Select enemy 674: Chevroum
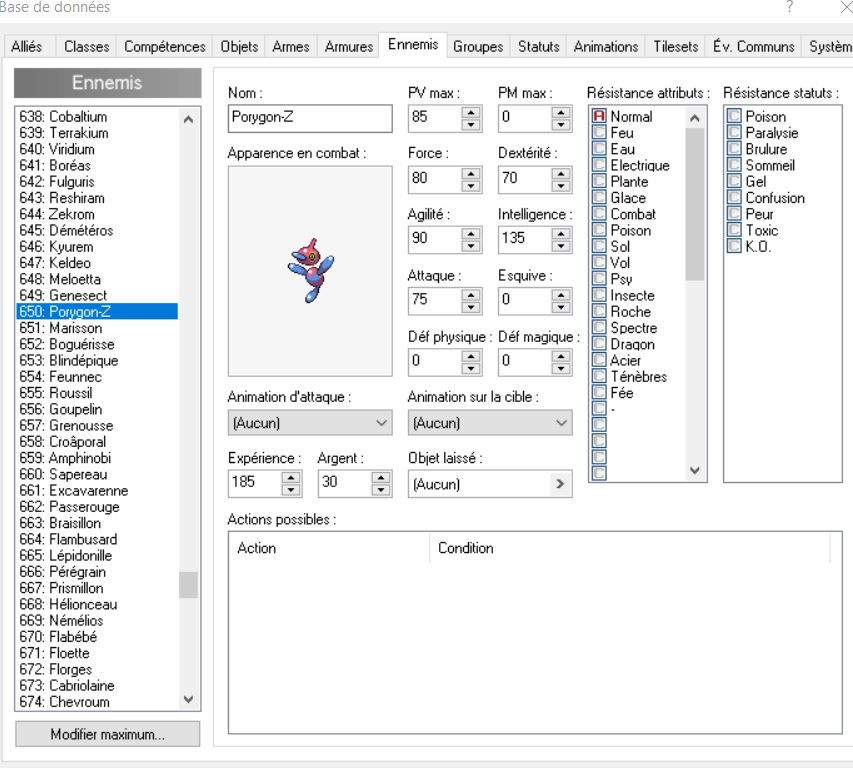The image size is (853, 768). [x=97, y=702]
